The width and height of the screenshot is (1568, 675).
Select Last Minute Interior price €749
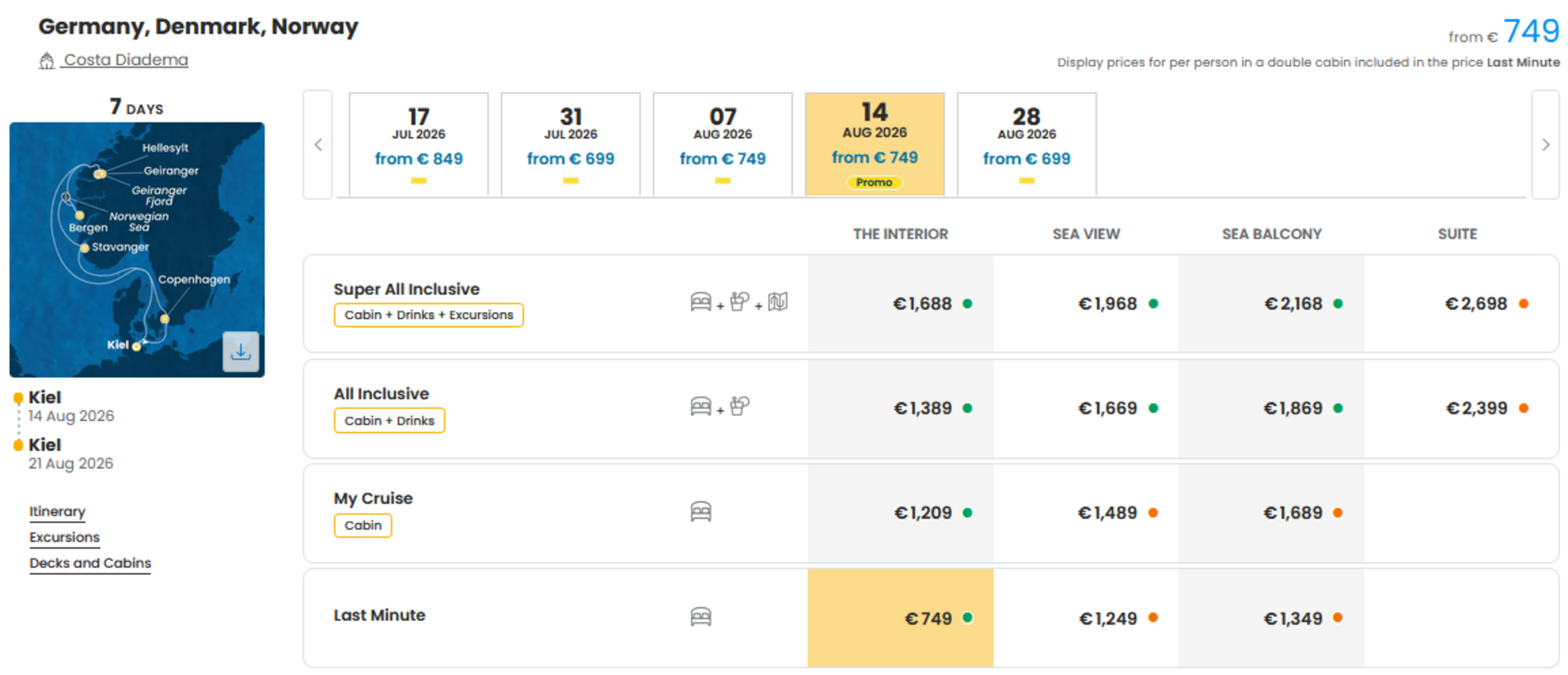901,618
